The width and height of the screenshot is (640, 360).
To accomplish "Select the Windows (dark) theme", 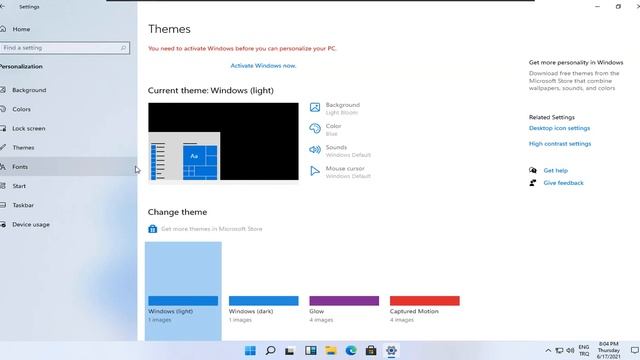I will (x=264, y=291).
